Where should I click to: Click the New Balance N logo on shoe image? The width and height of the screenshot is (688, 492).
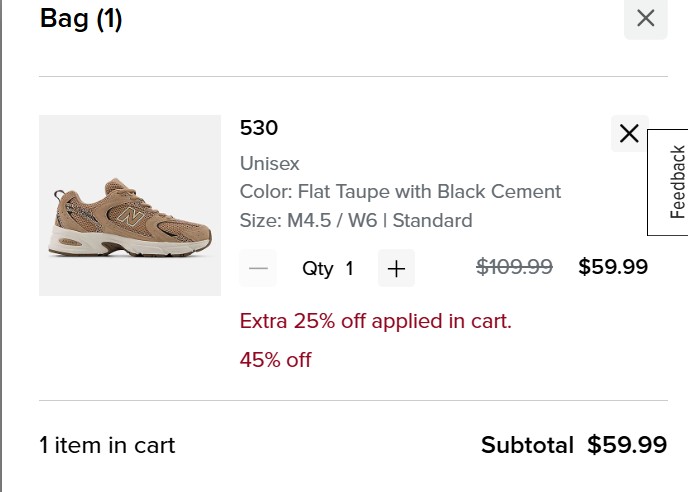click(127, 214)
